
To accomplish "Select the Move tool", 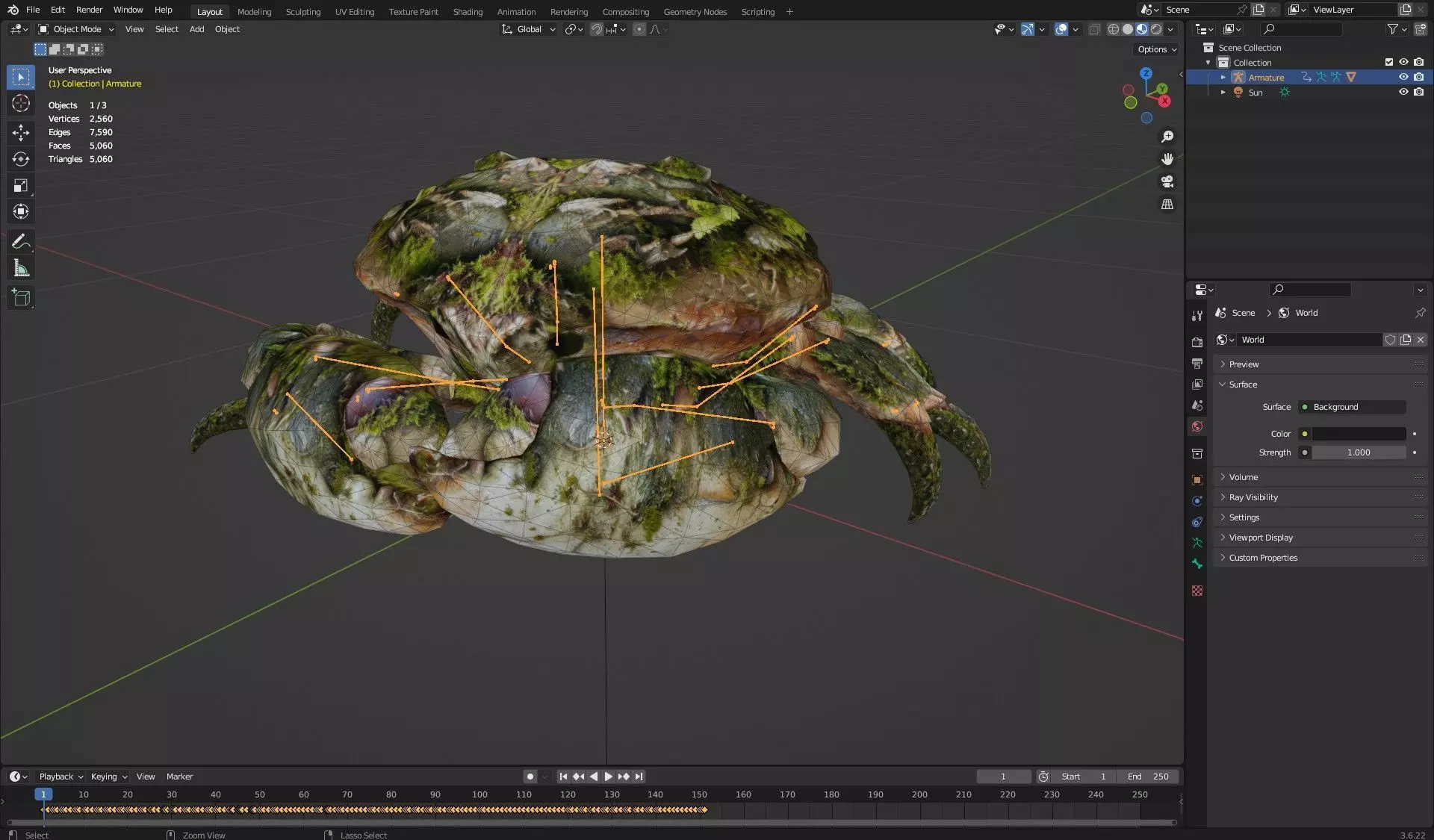I will [x=21, y=133].
